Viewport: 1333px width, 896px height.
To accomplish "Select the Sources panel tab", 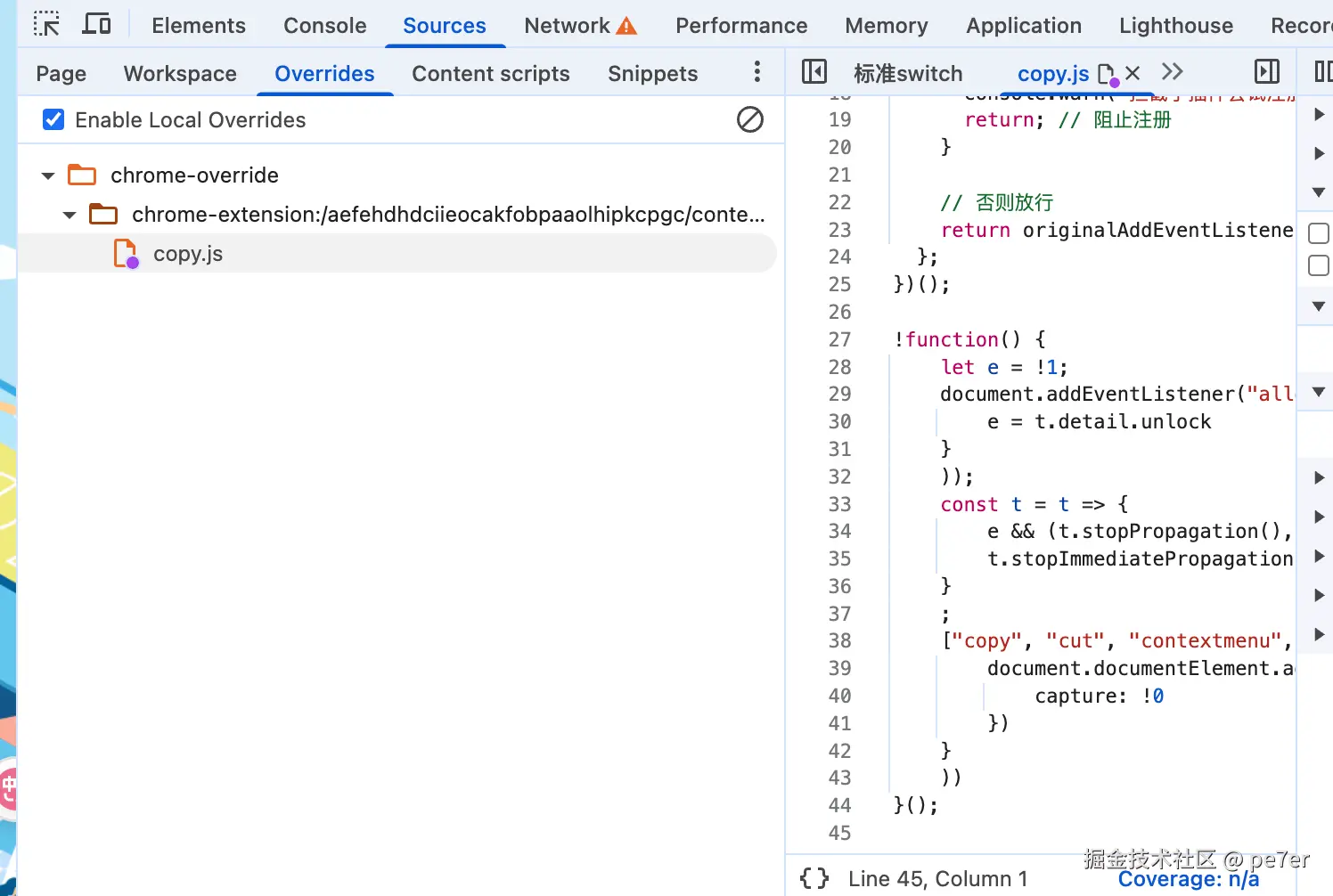I will (x=445, y=26).
